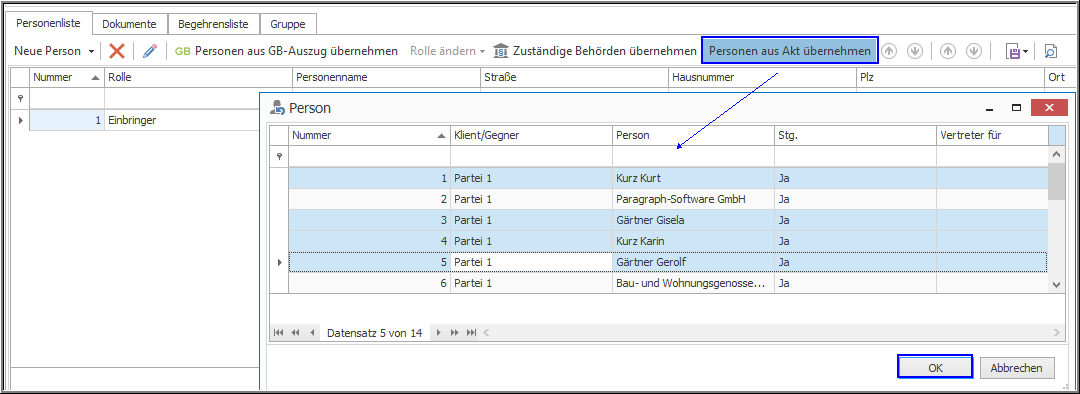Open the Begehrensliste tab

pos(214,24)
